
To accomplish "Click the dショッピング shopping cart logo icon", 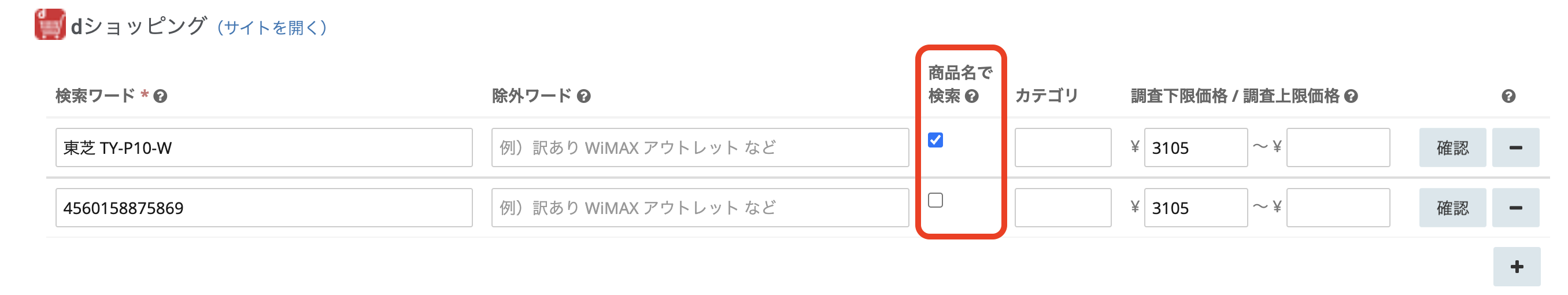I will [50, 25].
